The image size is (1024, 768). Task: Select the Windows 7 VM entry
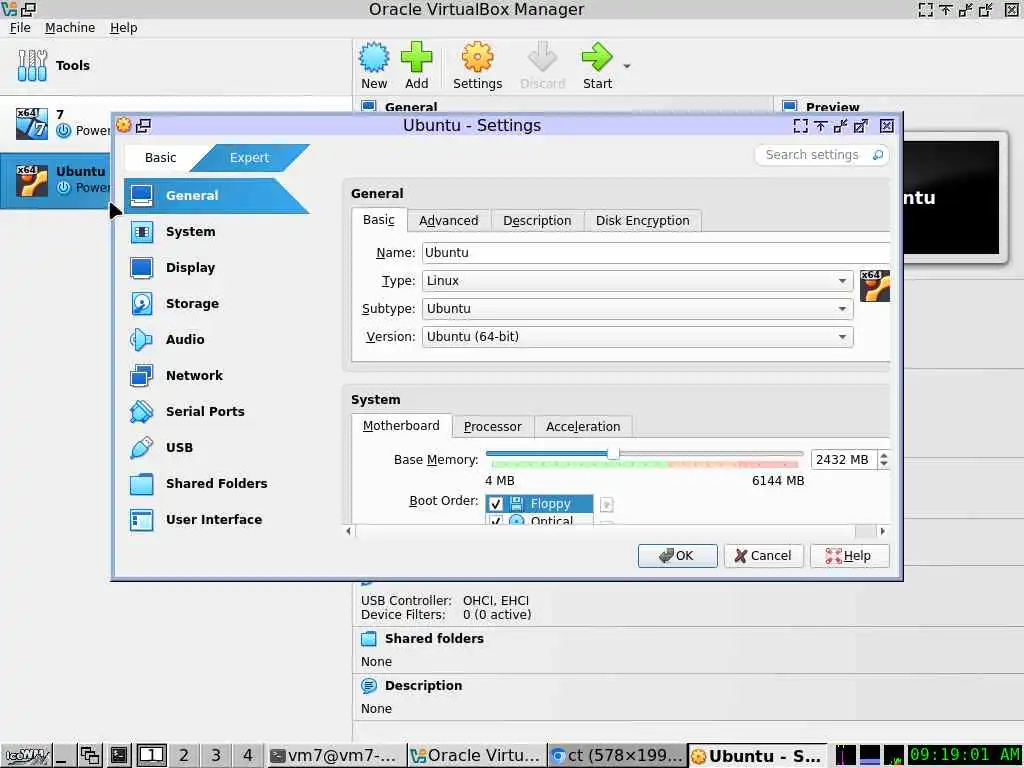click(x=57, y=123)
